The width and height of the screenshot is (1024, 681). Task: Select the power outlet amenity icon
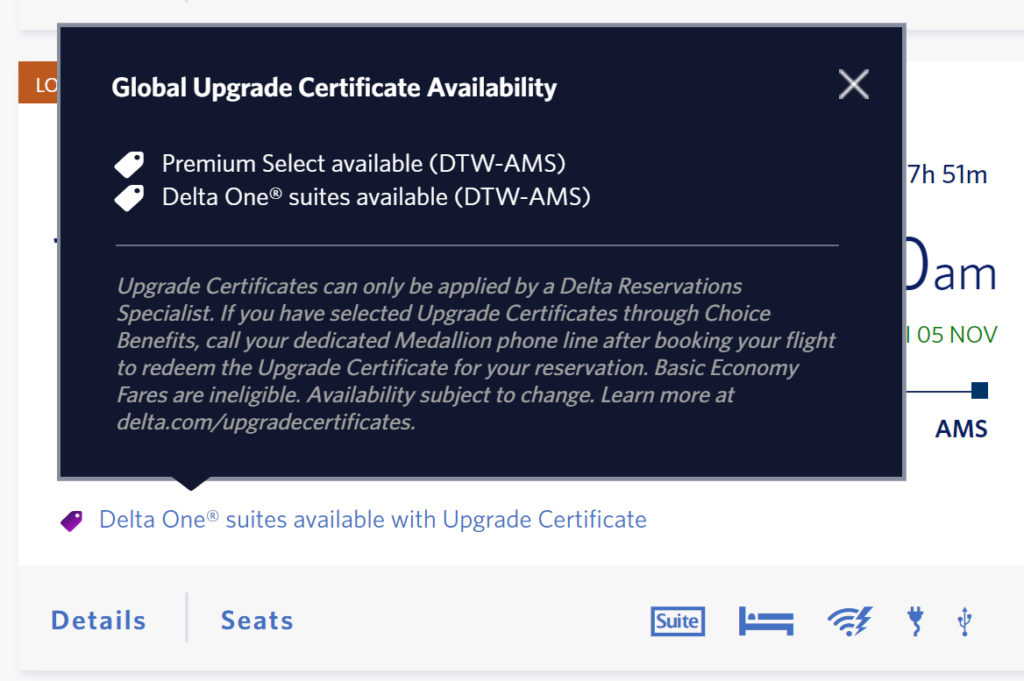pyautogui.click(x=915, y=621)
